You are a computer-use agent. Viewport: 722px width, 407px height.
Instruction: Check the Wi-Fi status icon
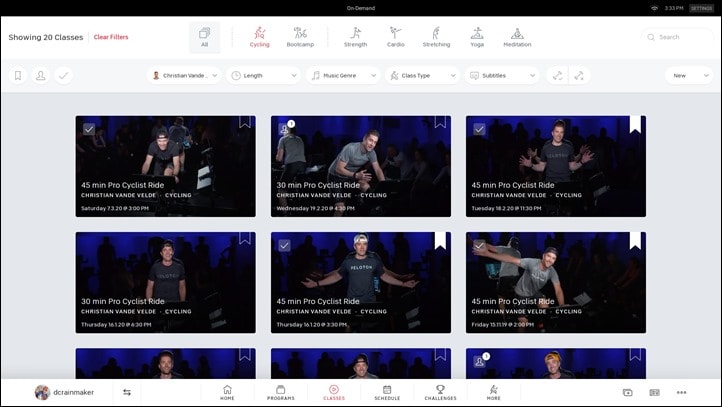point(654,8)
